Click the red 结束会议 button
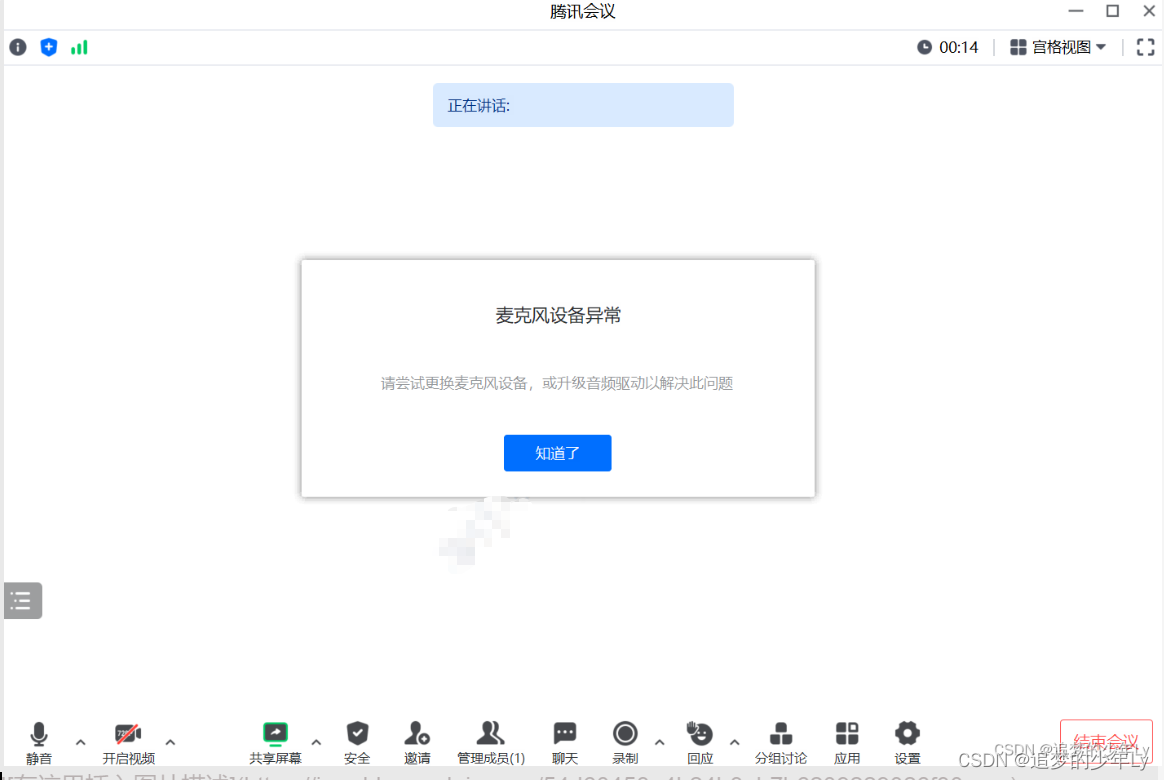This screenshot has height=780, width=1164. [1106, 740]
